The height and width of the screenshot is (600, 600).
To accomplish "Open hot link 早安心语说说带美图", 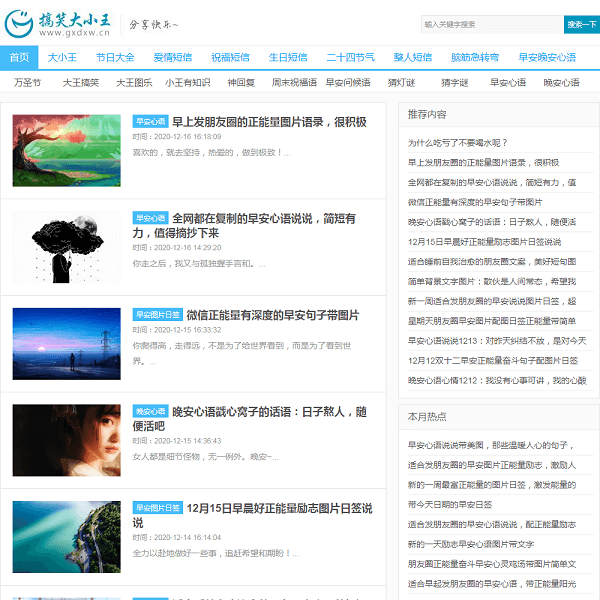I will (491, 445).
